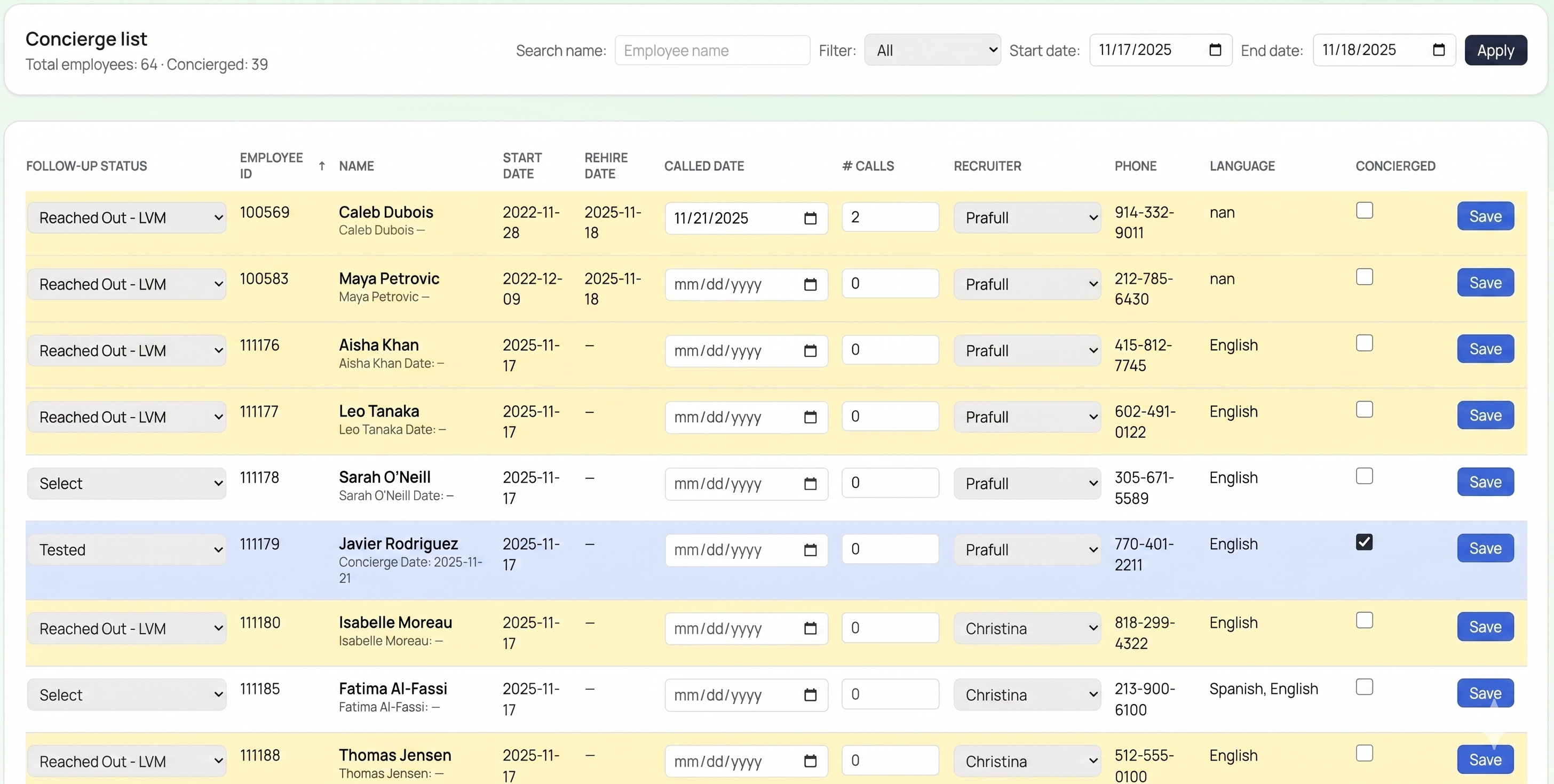The width and height of the screenshot is (1554, 784).
Task: Click the # Calls field for Javier Rodriguez
Action: (x=891, y=549)
